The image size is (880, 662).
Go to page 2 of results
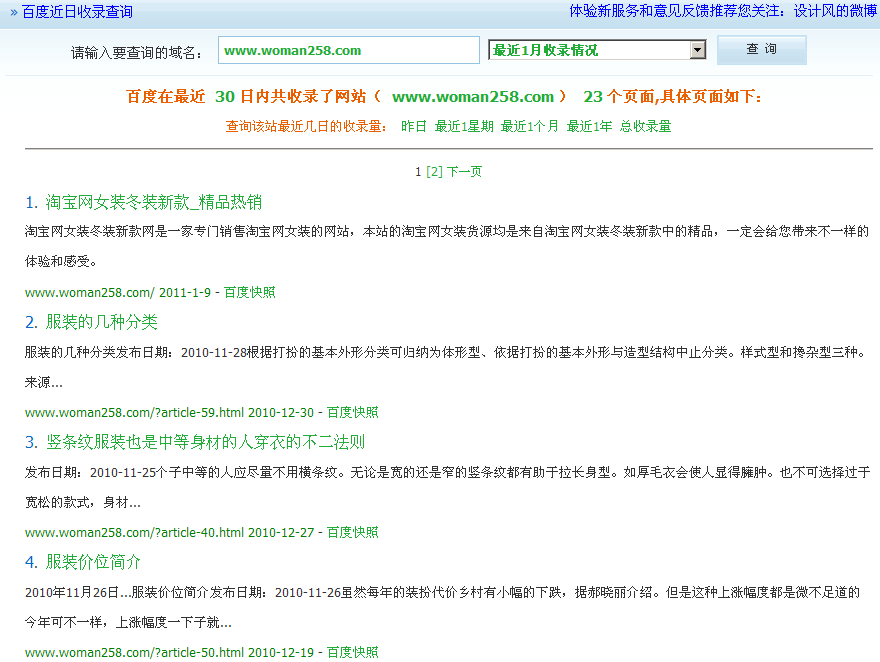tap(434, 171)
